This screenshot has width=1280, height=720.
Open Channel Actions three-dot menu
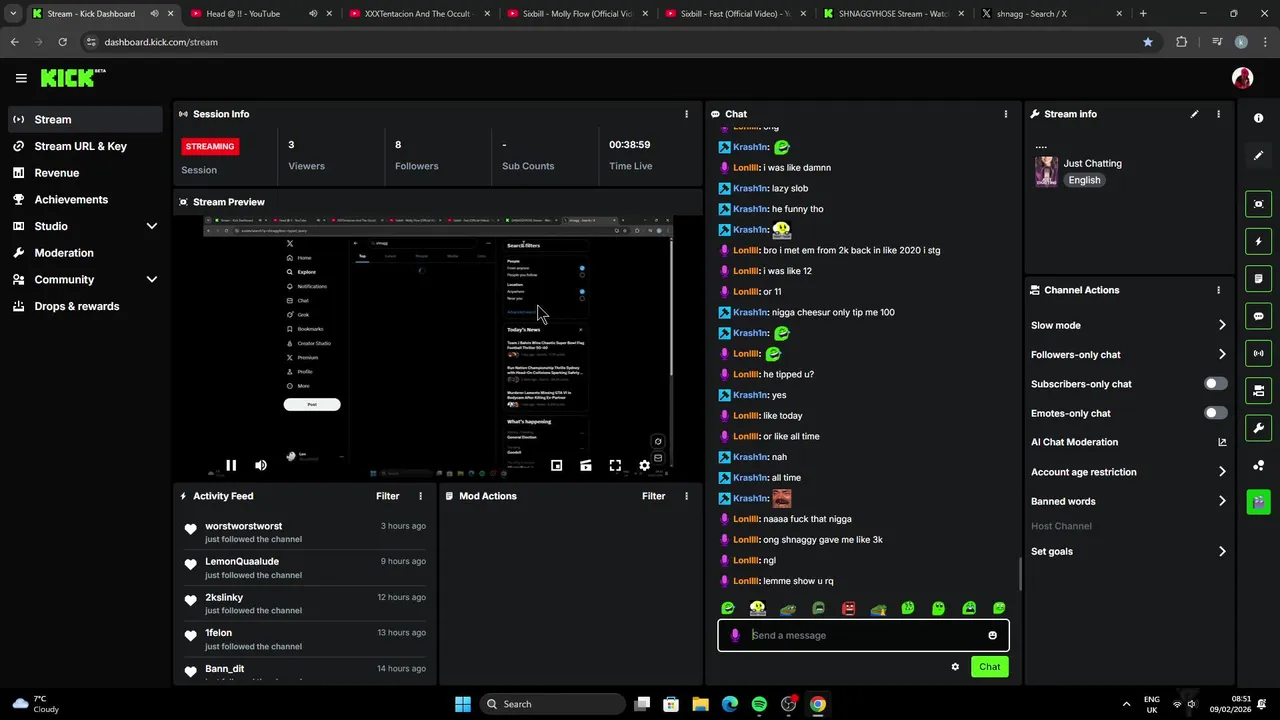[1218, 290]
